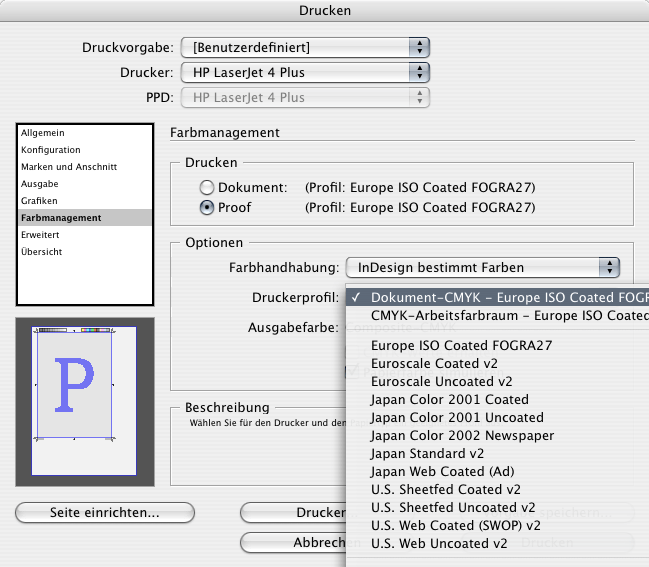
Task: Choose Europe ISO Coated FOGRA27 profile
Action: (461, 345)
